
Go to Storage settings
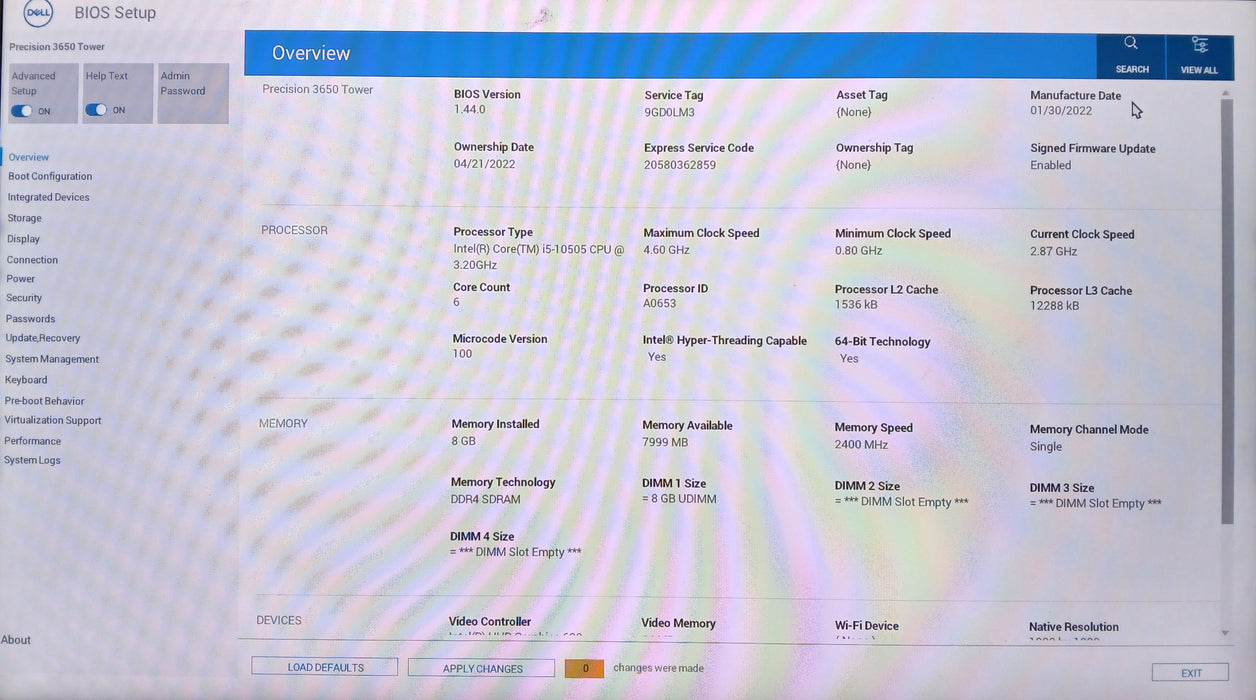[x=24, y=218]
